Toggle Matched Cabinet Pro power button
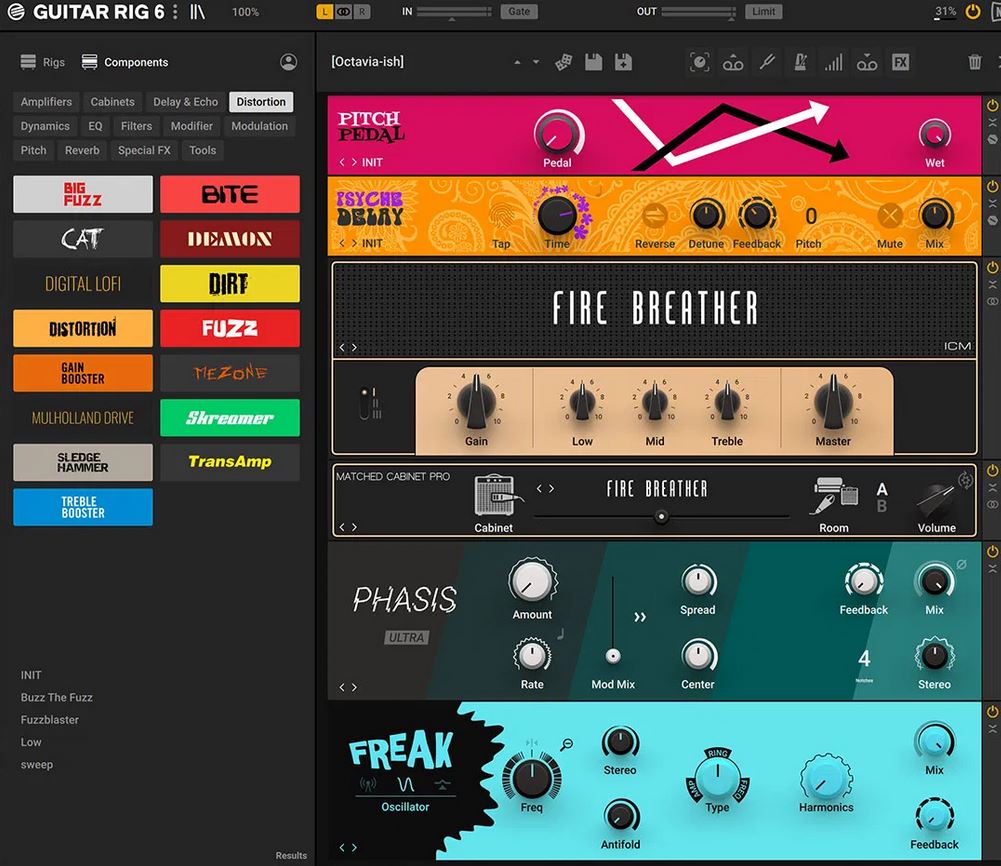The height and width of the screenshot is (866, 1001). click(x=993, y=470)
